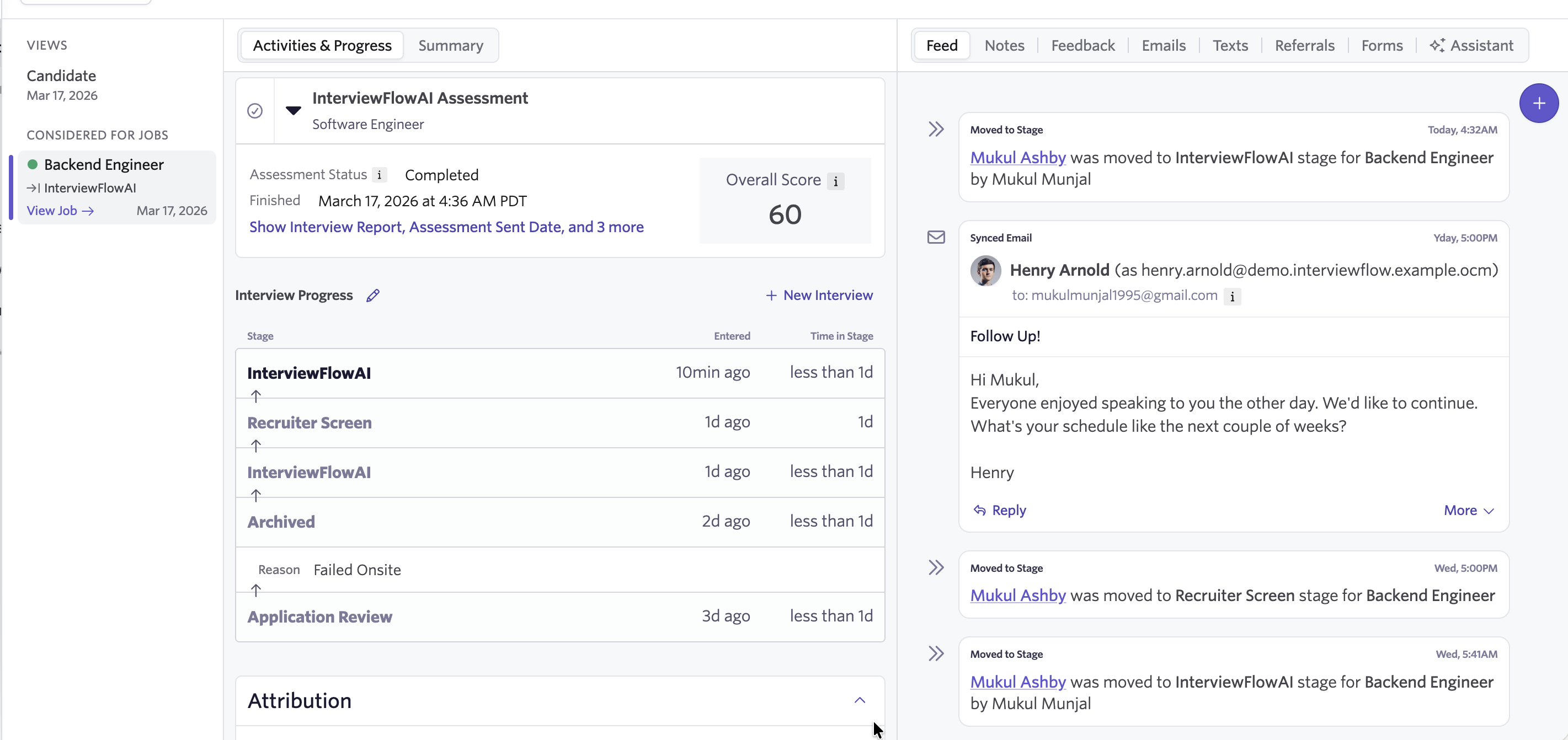Click the info icon next to mukulmunjal1995@gmail.com
Image resolution: width=1568 pixels, height=740 pixels.
click(1232, 296)
